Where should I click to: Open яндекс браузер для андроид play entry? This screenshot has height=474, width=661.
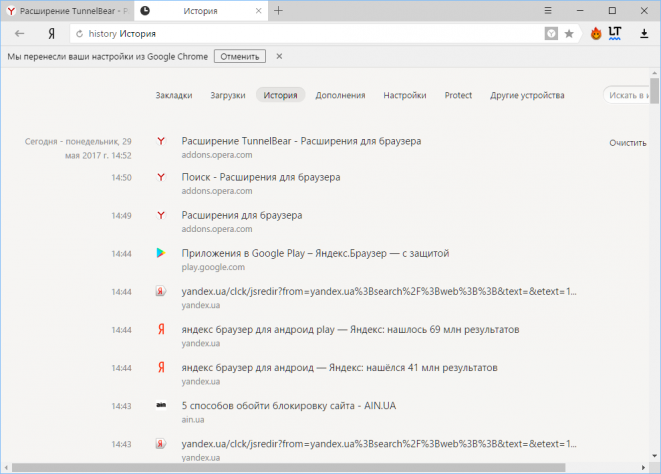pyautogui.click(x=350, y=329)
